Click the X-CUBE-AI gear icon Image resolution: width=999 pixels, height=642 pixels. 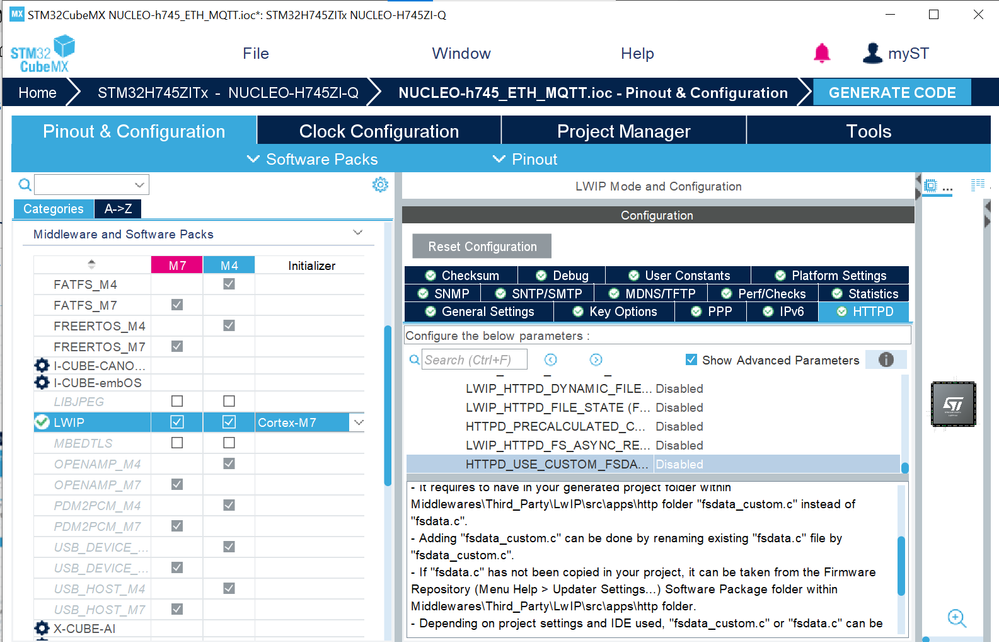41,628
